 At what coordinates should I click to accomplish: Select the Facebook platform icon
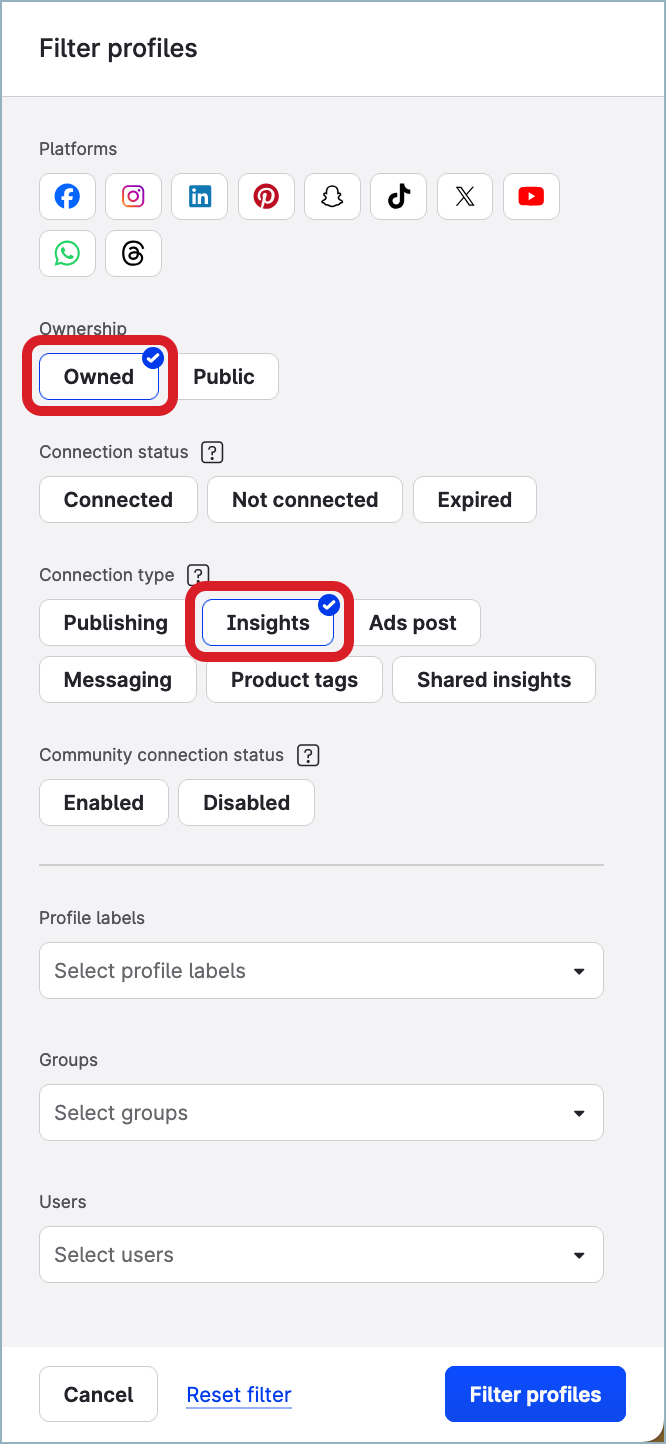[x=67, y=196]
